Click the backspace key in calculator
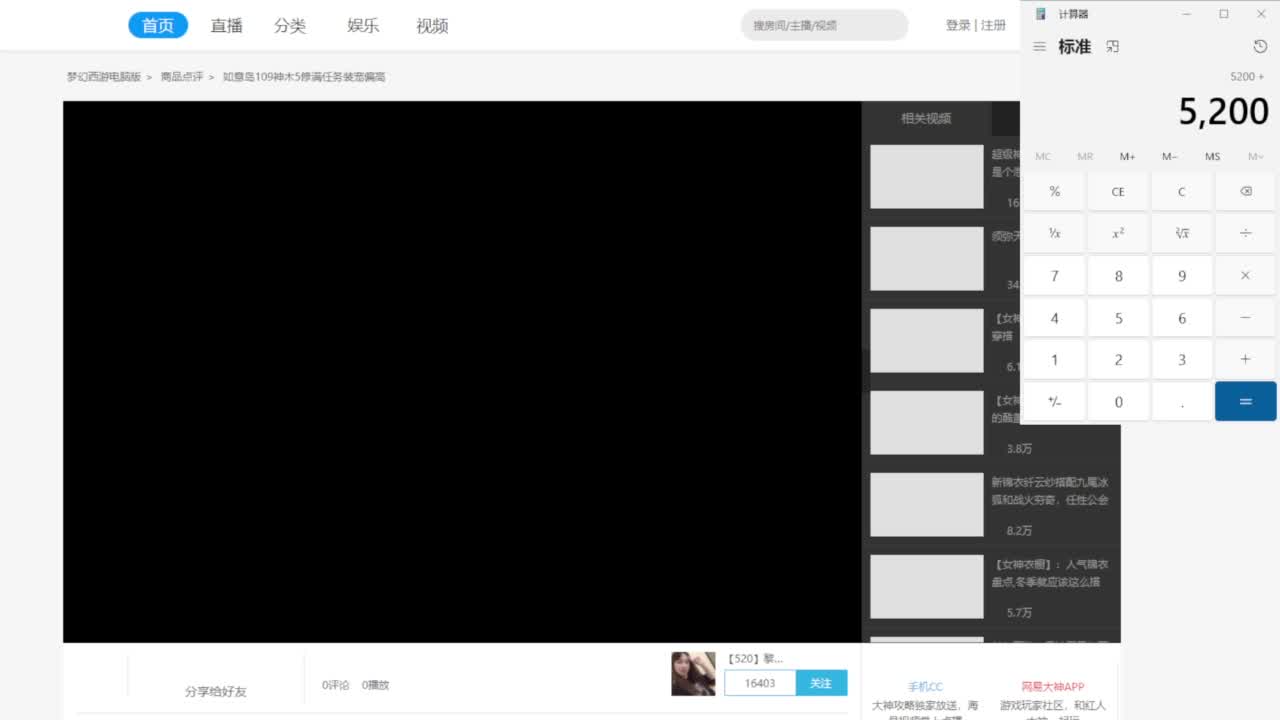This screenshot has width=1280, height=720. click(1245, 191)
